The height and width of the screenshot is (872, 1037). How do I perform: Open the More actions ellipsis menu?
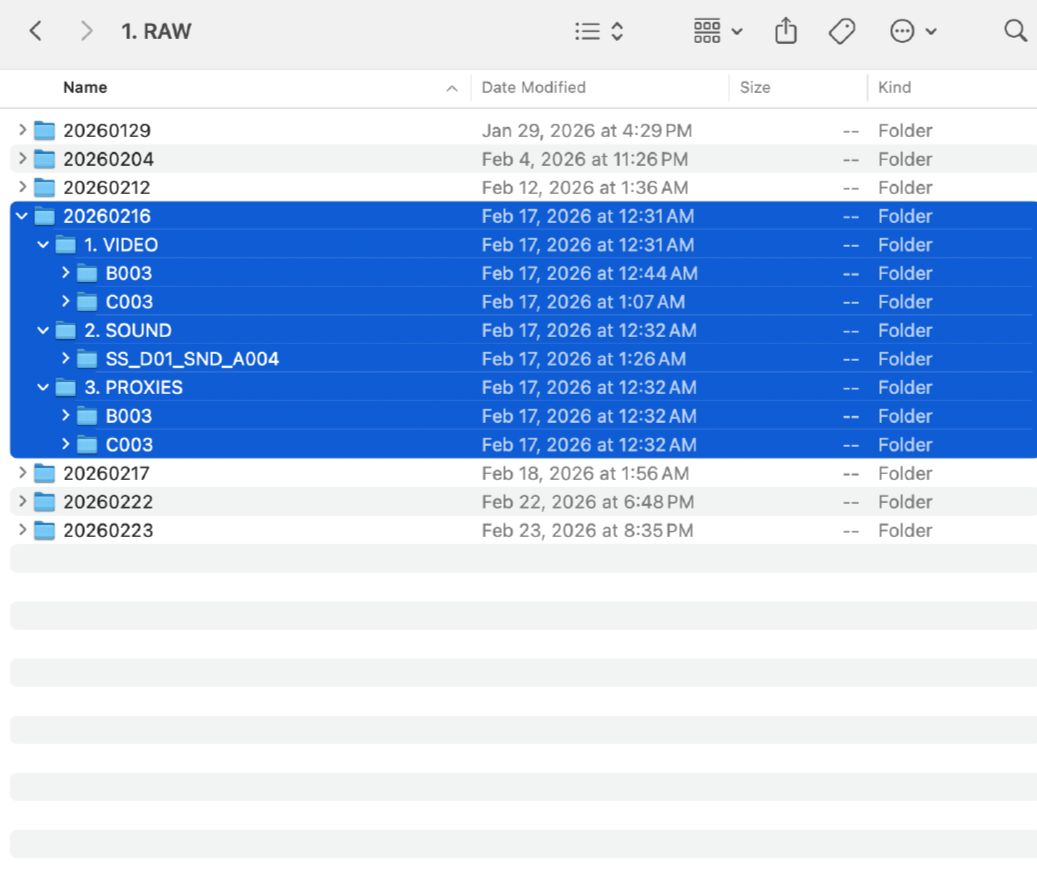(913, 31)
